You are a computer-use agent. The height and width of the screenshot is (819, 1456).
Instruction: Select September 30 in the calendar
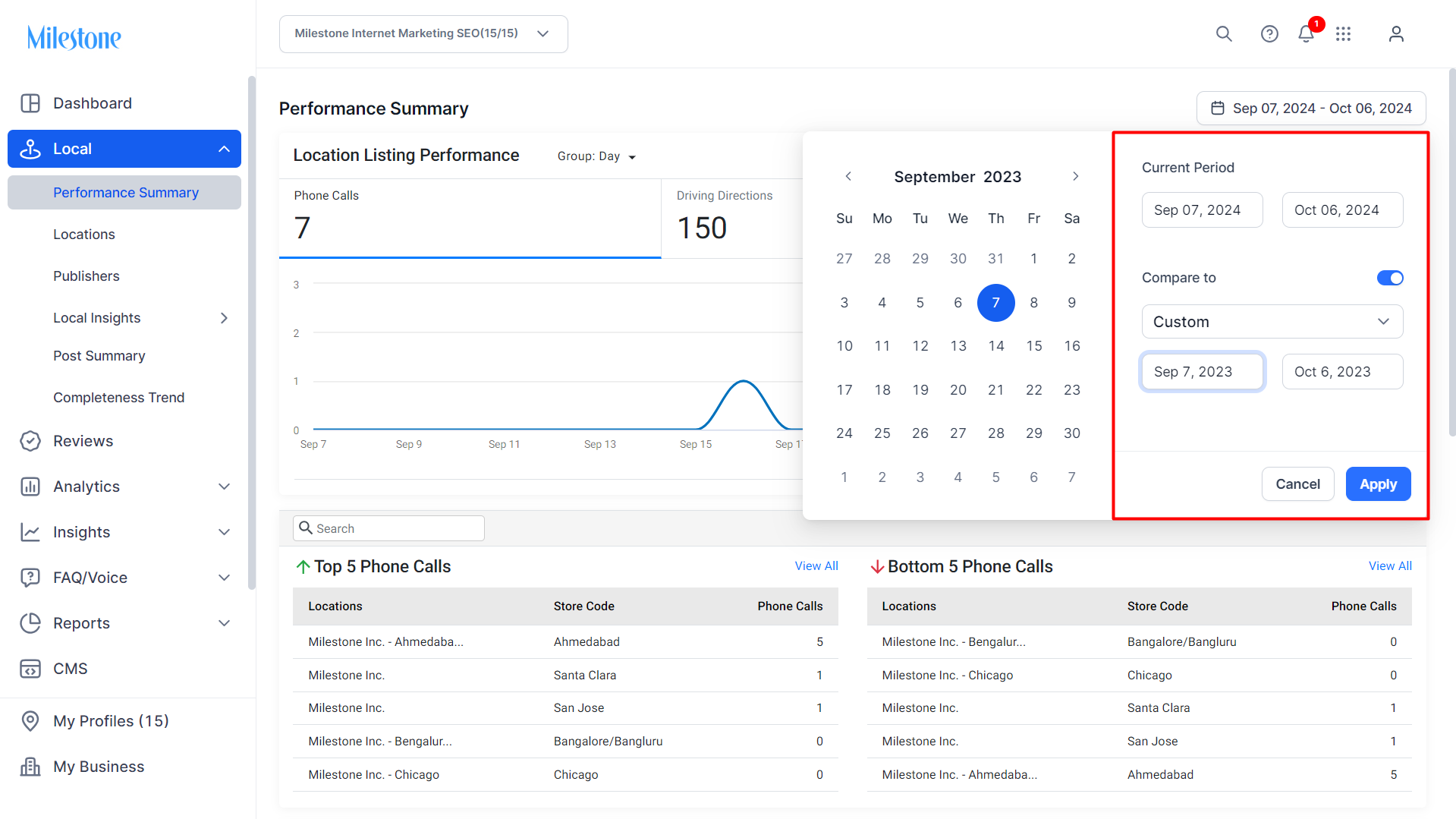point(1072,433)
